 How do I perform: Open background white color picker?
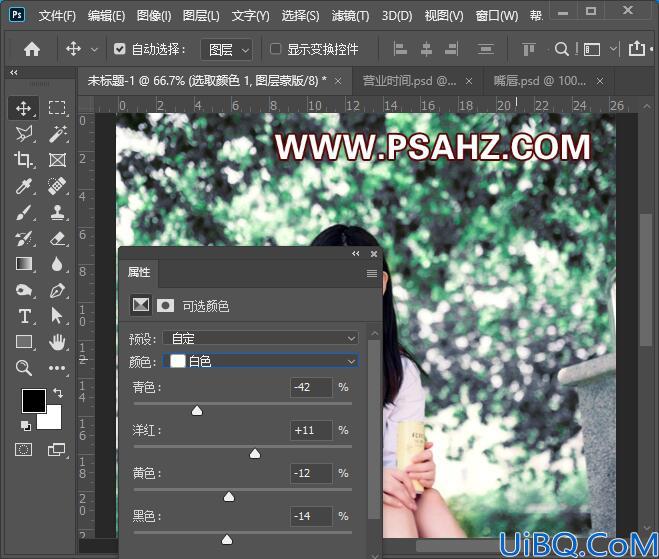point(54,420)
